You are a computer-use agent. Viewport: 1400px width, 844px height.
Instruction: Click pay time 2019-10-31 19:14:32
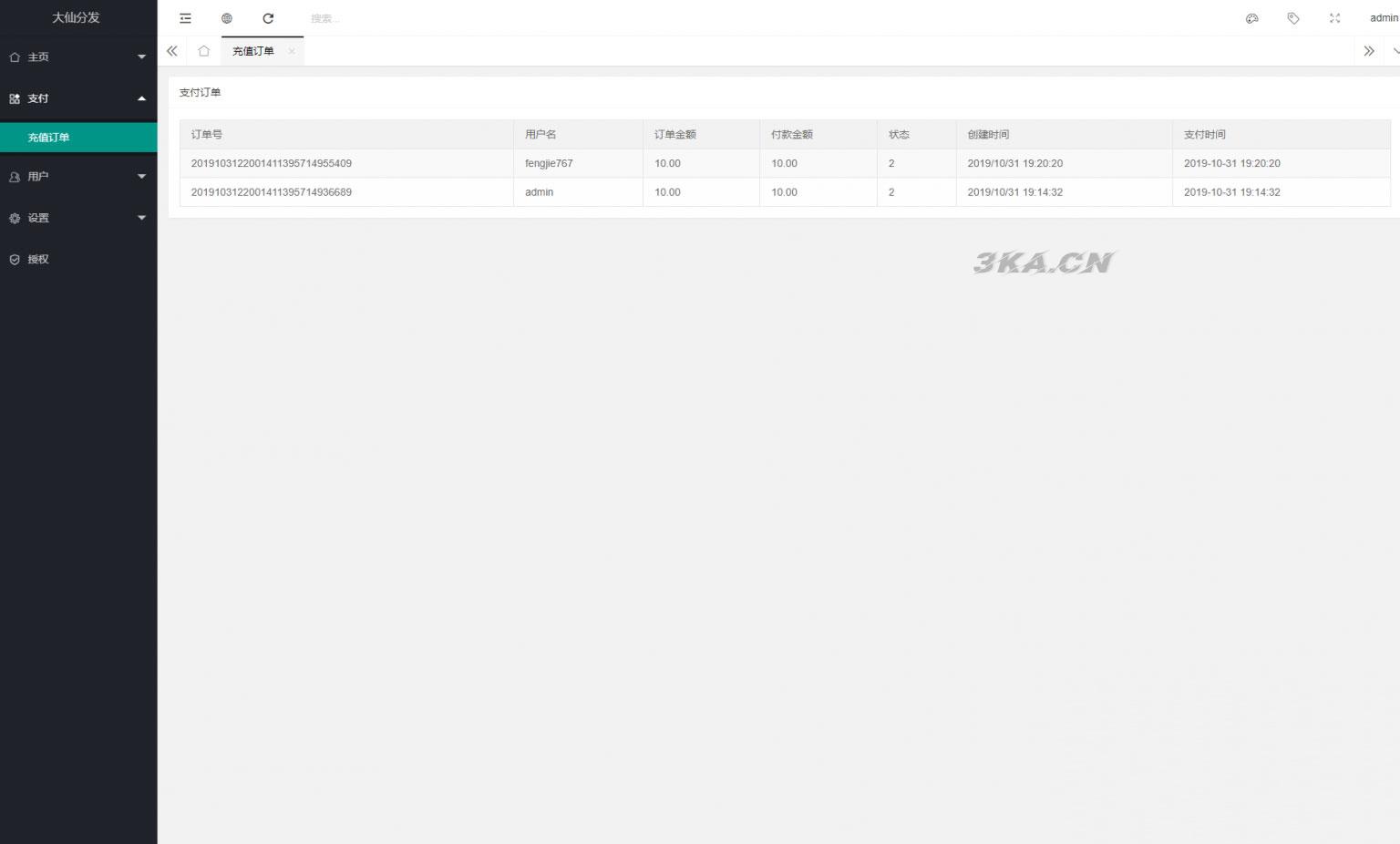pyautogui.click(x=1232, y=192)
